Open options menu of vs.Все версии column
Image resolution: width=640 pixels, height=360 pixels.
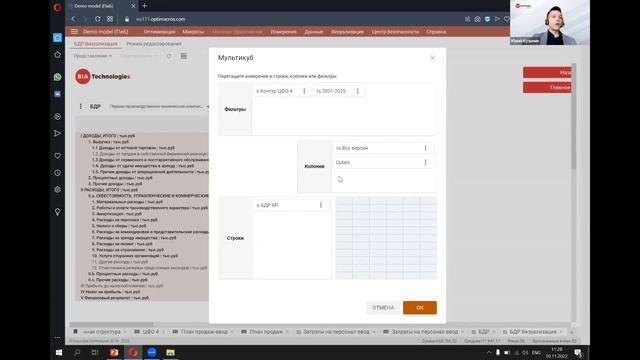point(425,148)
